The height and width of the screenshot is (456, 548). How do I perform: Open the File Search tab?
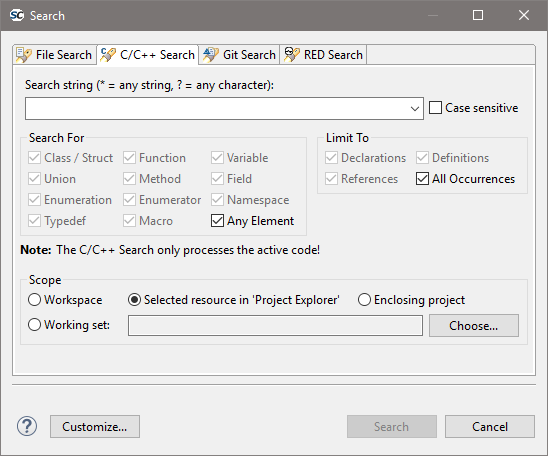pos(55,55)
